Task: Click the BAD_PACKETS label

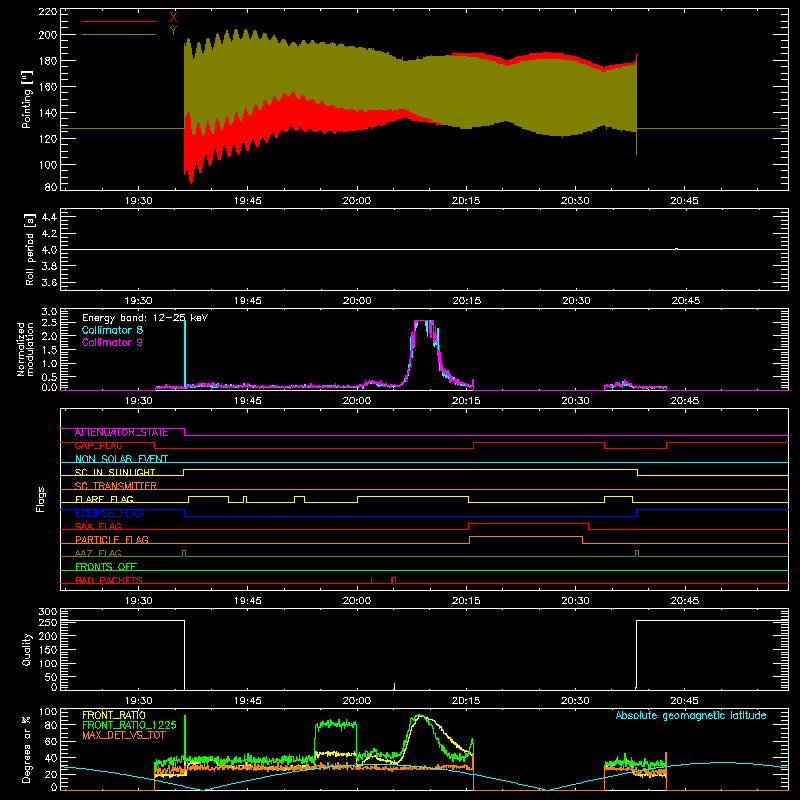Action: coord(109,580)
